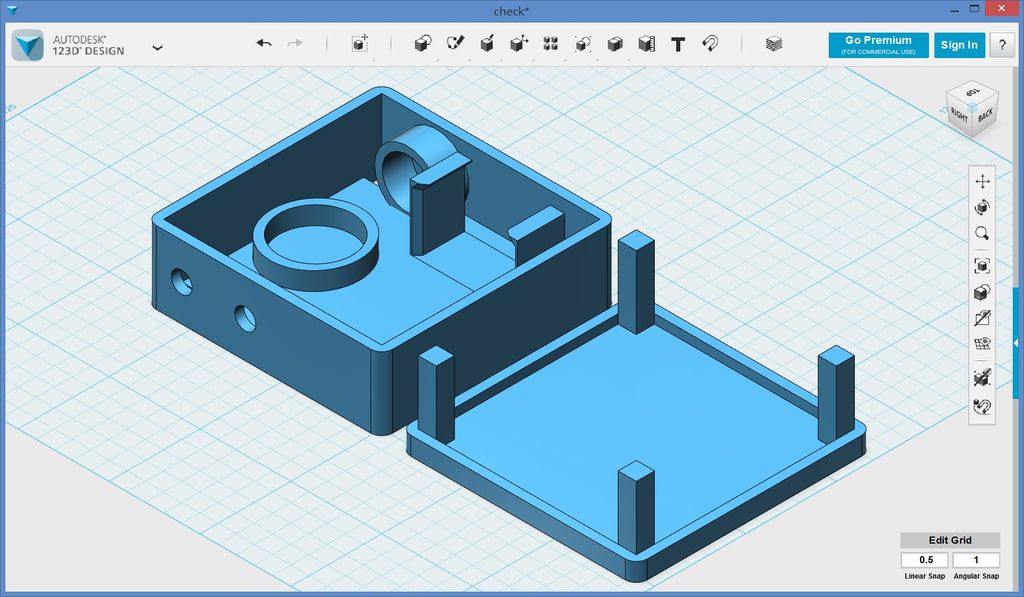The image size is (1024, 597).
Task: Click the TOP face of view cube
Action: (x=973, y=91)
